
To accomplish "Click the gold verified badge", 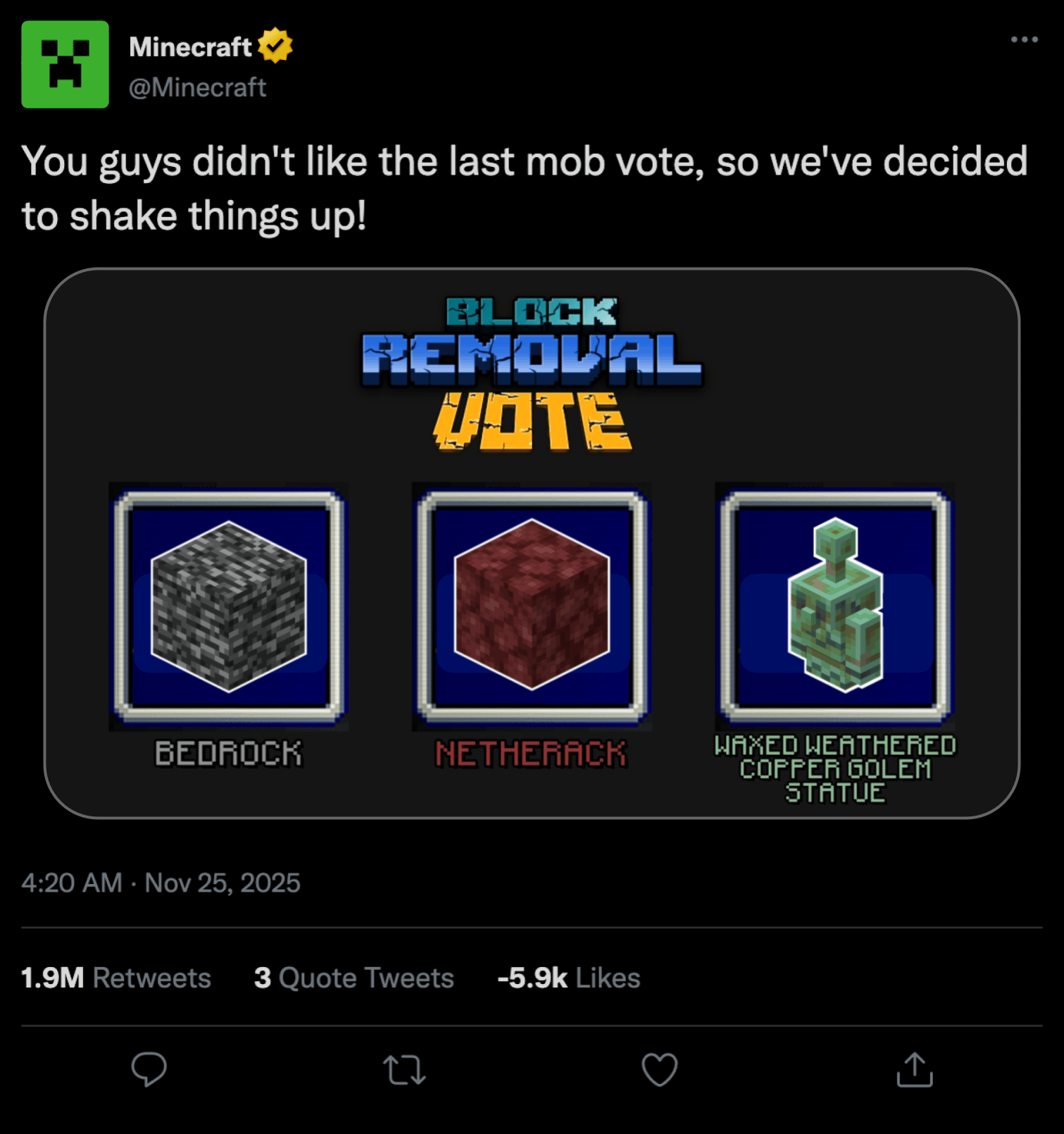I will 275,46.
